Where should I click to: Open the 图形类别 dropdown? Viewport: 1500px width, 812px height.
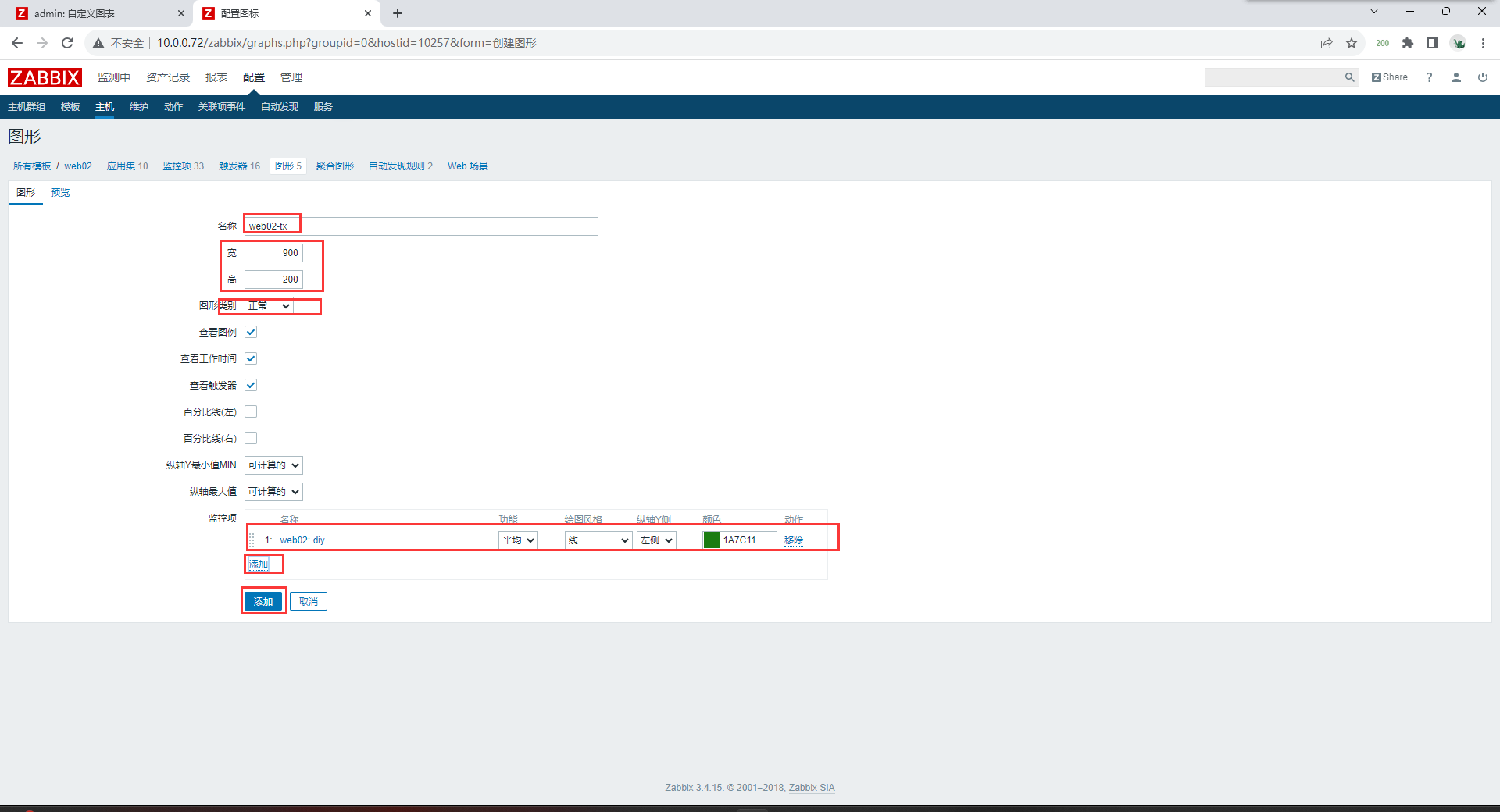click(269, 306)
